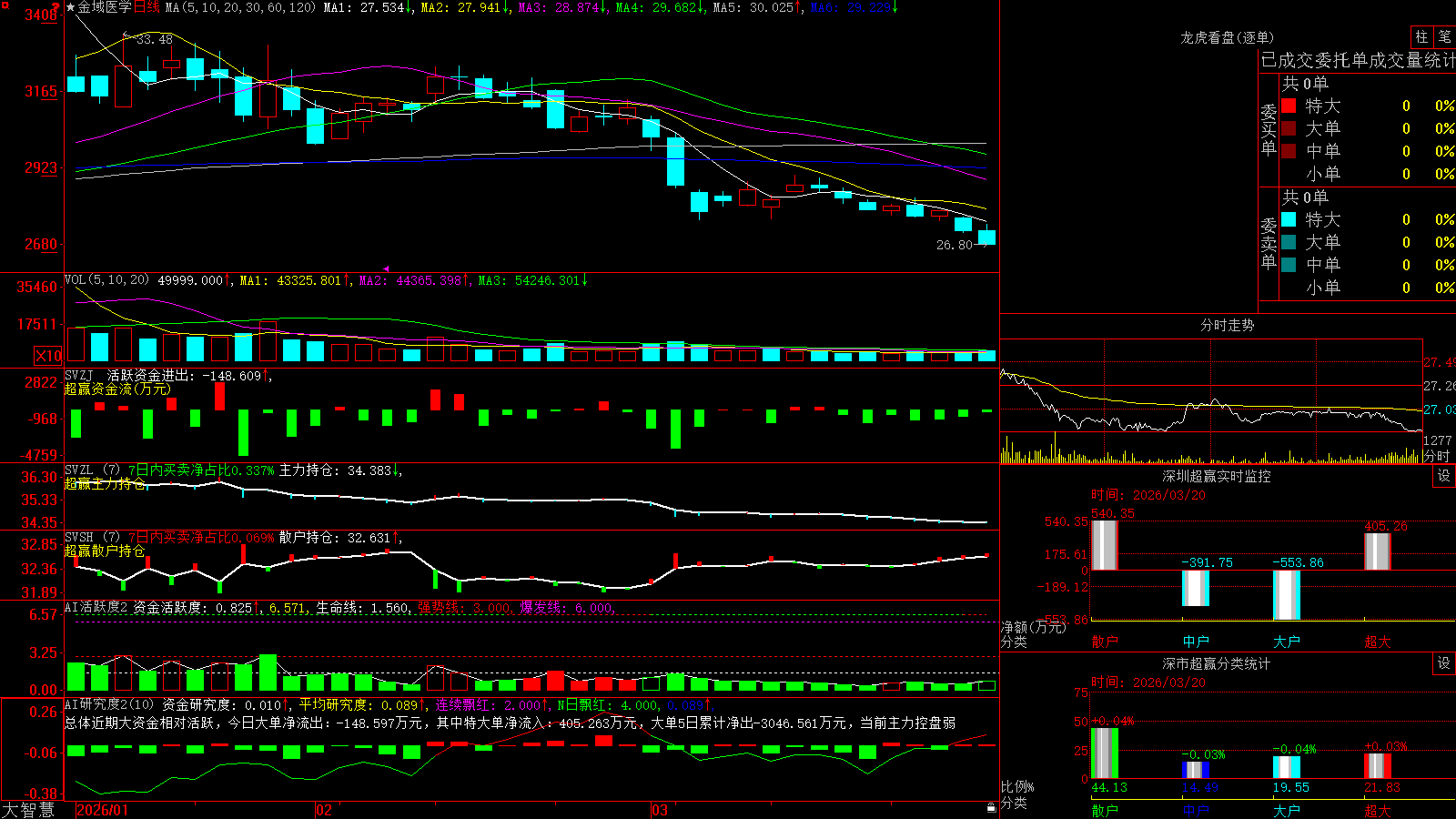The width and height of the screenshot is (1456, 819).
Task: Click the 委买单 section label
Action: 1269,129
